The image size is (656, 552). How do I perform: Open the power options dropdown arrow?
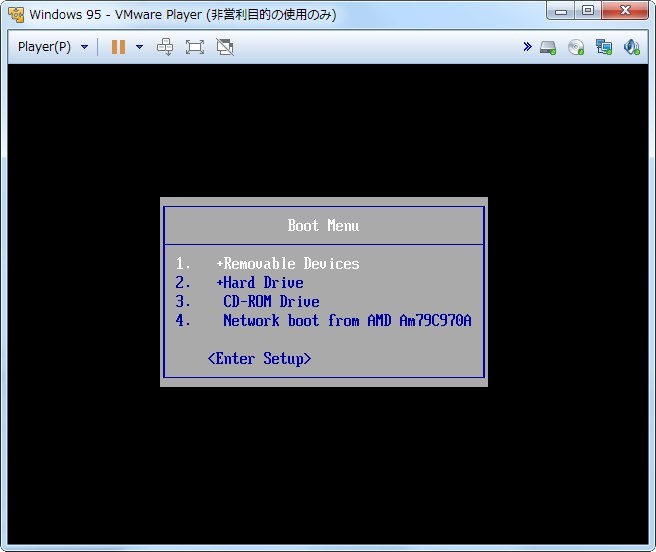point(140,47)
